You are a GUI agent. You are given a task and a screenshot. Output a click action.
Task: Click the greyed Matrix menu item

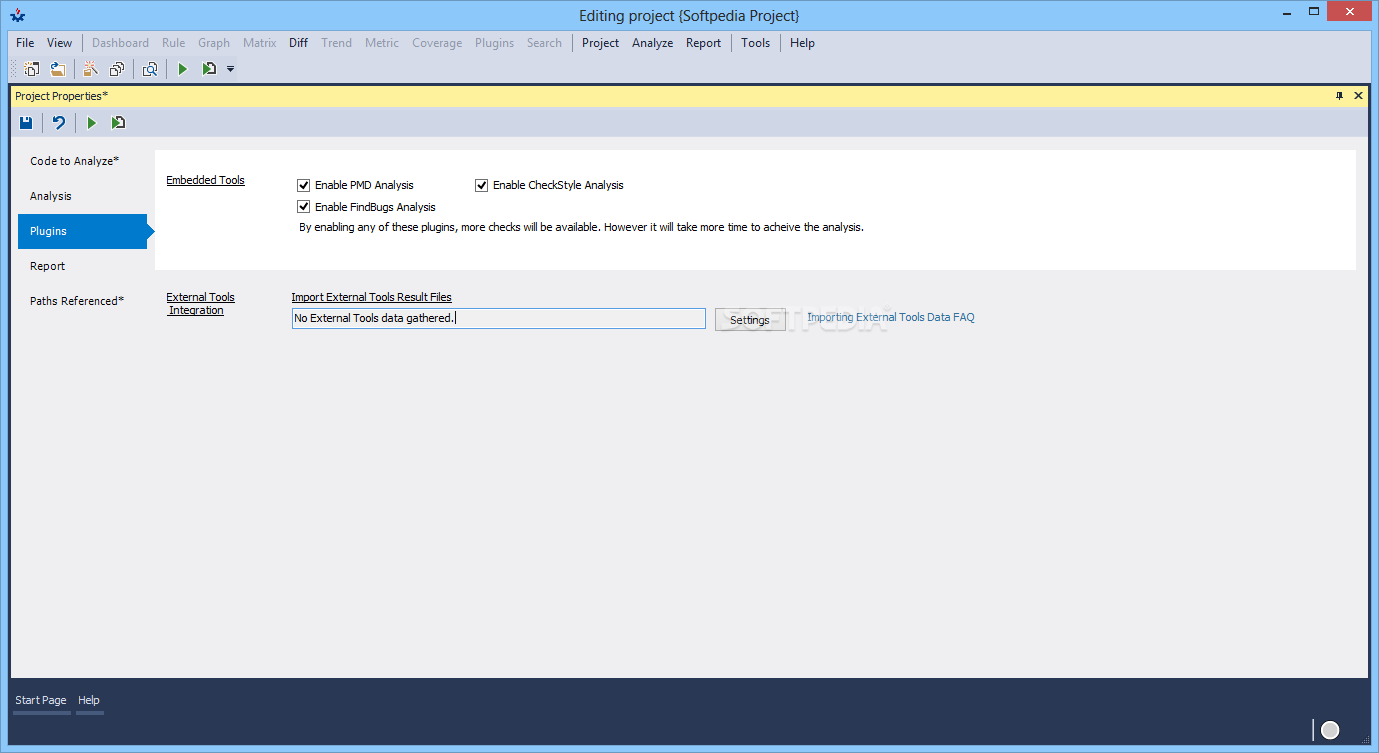(259, 43)
